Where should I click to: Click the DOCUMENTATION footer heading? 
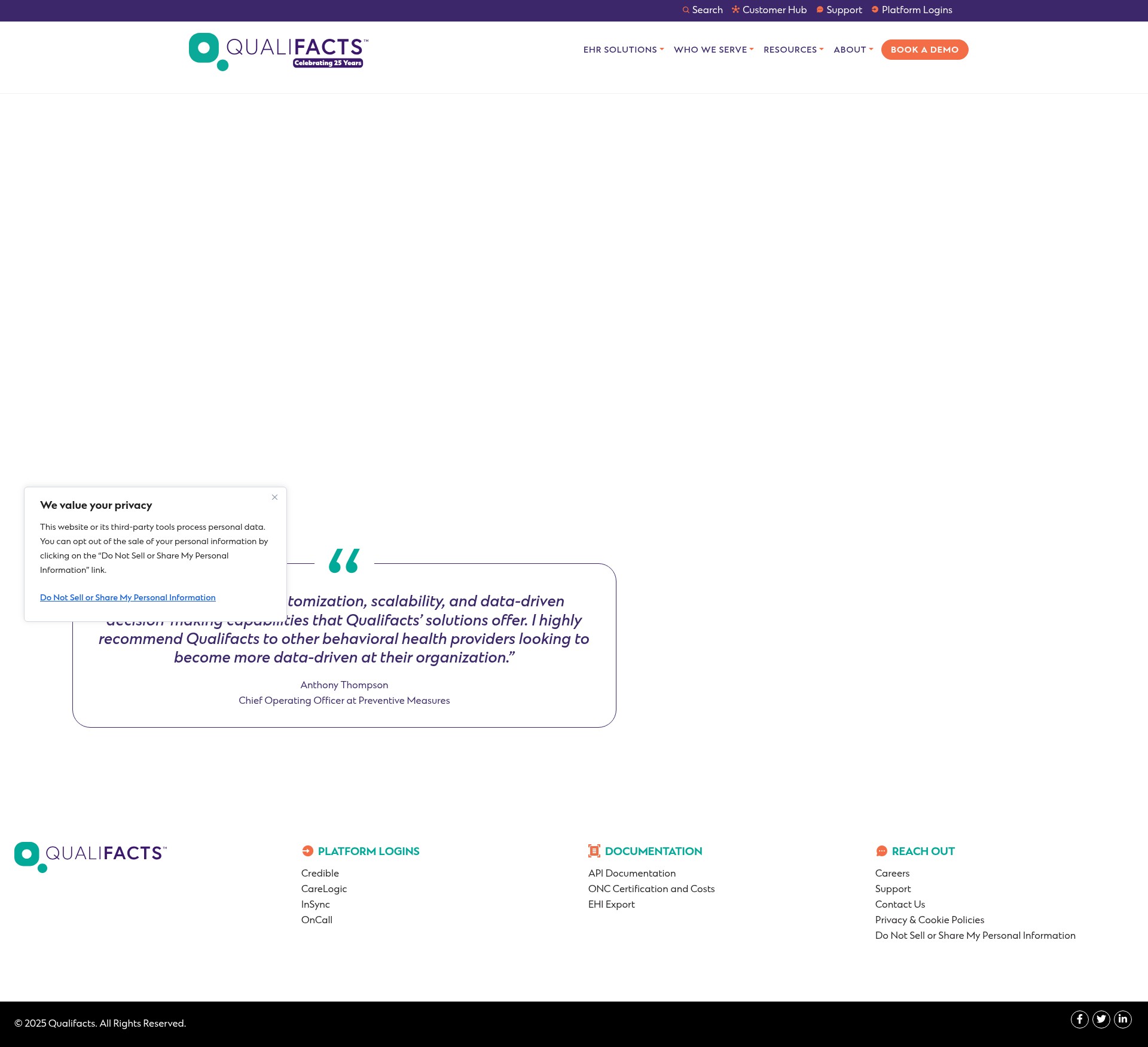653,851
